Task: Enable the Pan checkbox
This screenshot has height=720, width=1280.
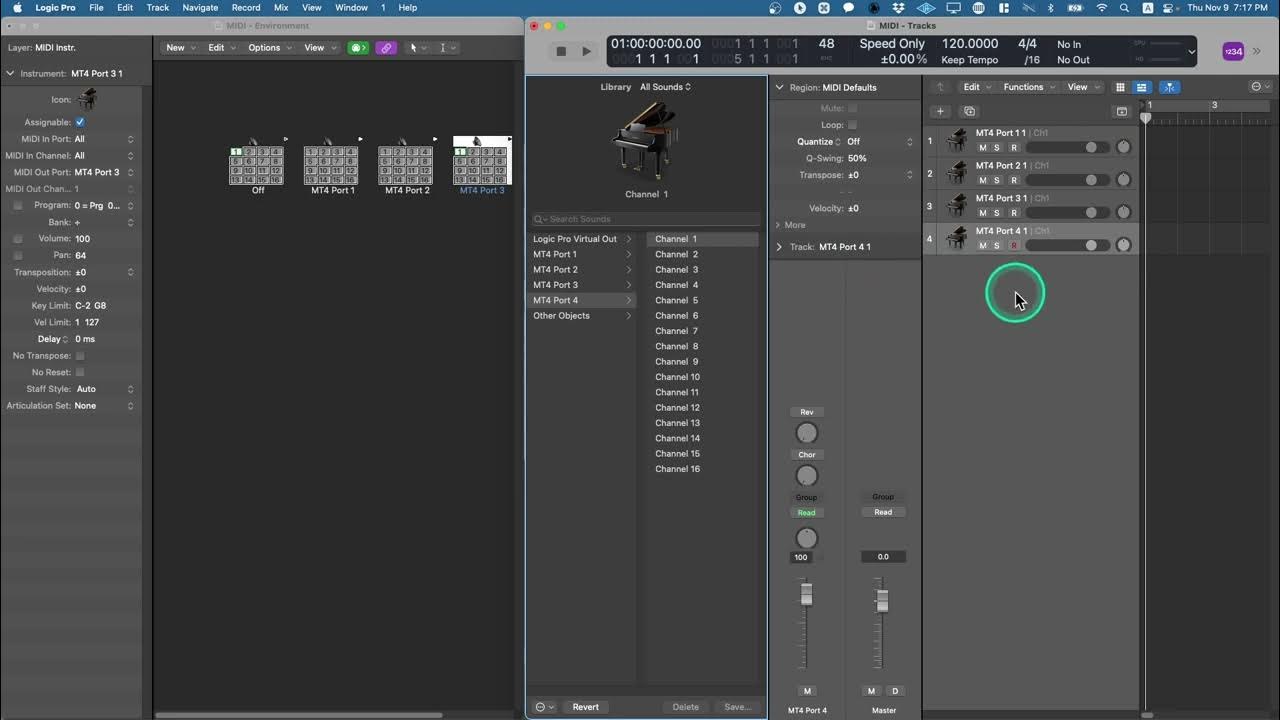Action: 18,255
